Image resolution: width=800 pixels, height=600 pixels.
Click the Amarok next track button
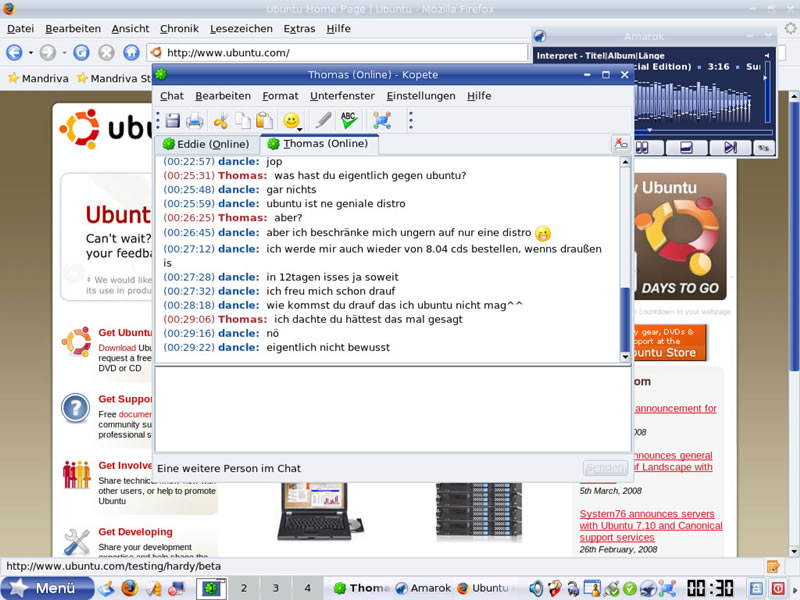point(730,148)
